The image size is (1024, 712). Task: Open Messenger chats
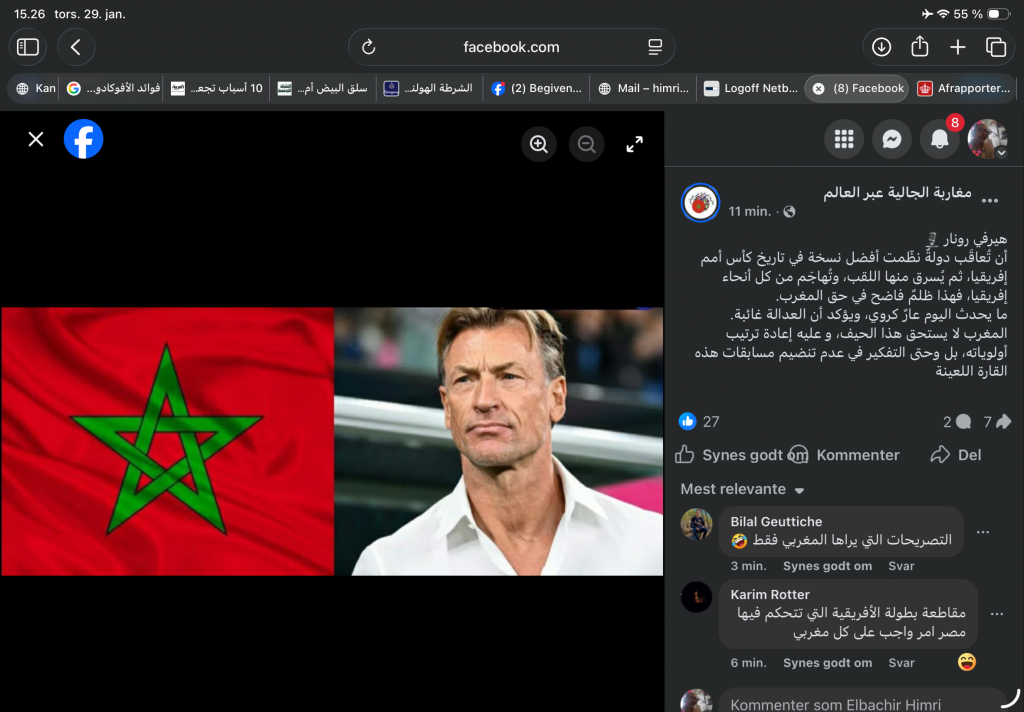point(891,140)
